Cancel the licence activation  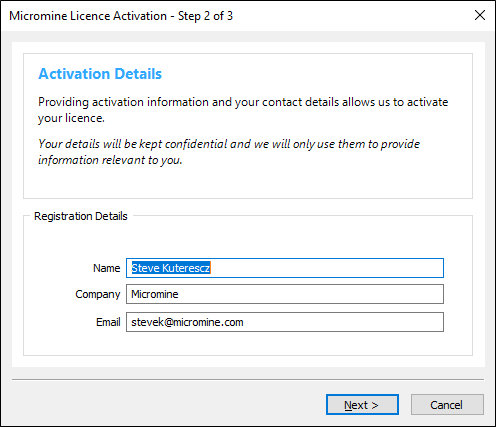click(447, 405)
